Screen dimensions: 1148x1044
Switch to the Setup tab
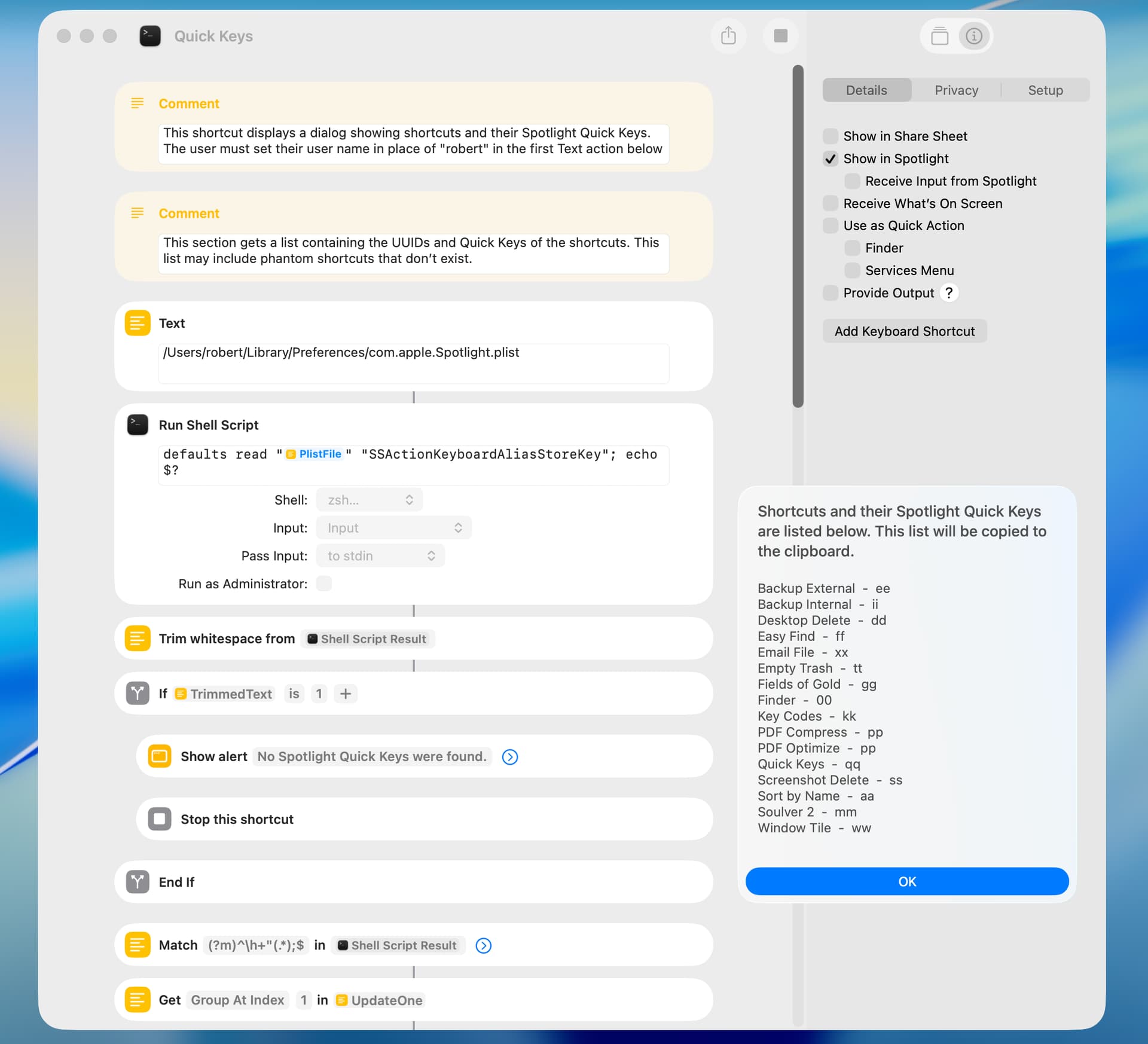pos(1045,90)
